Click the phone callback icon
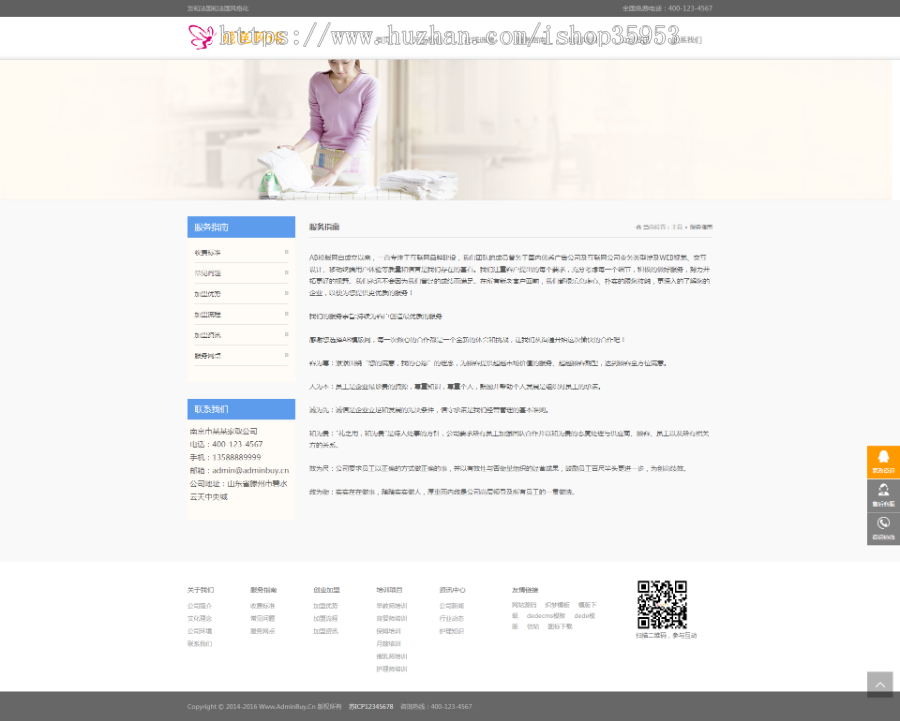900x721 pixels. pos(882,528)
